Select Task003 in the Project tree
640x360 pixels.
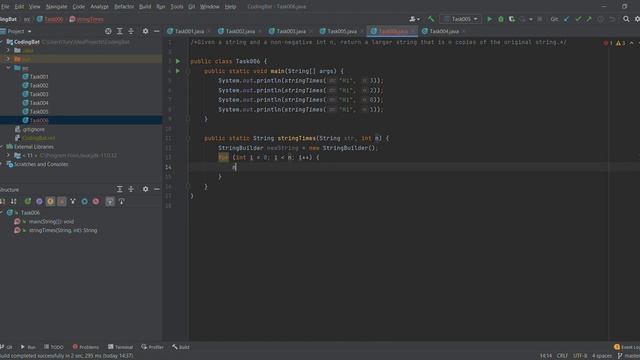(39, 94)
